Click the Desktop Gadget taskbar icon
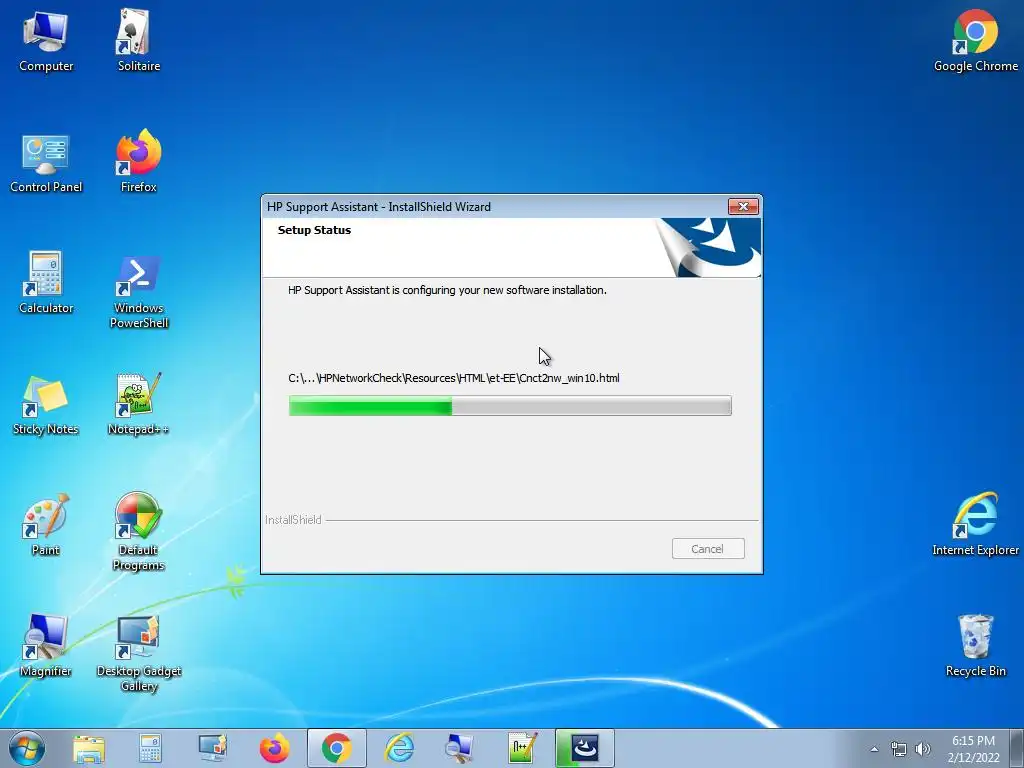Screen dimensions: 1024x768 coord(212,748)
